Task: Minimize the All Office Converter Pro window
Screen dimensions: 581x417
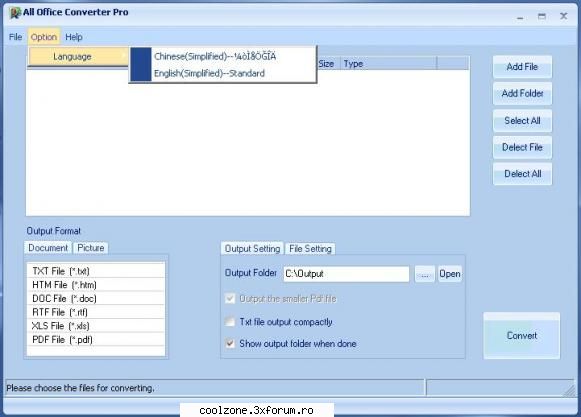Action: click(x=520, y=17)
